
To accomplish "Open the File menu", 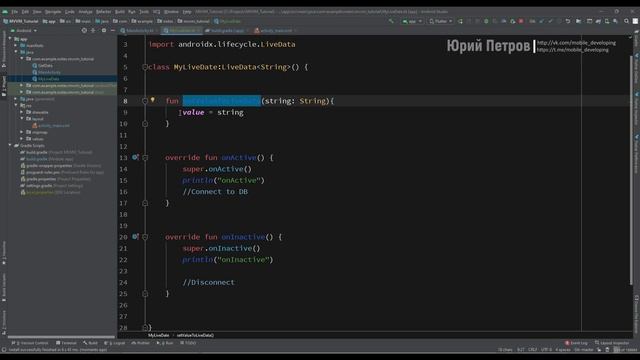I will tap(14, 12).
